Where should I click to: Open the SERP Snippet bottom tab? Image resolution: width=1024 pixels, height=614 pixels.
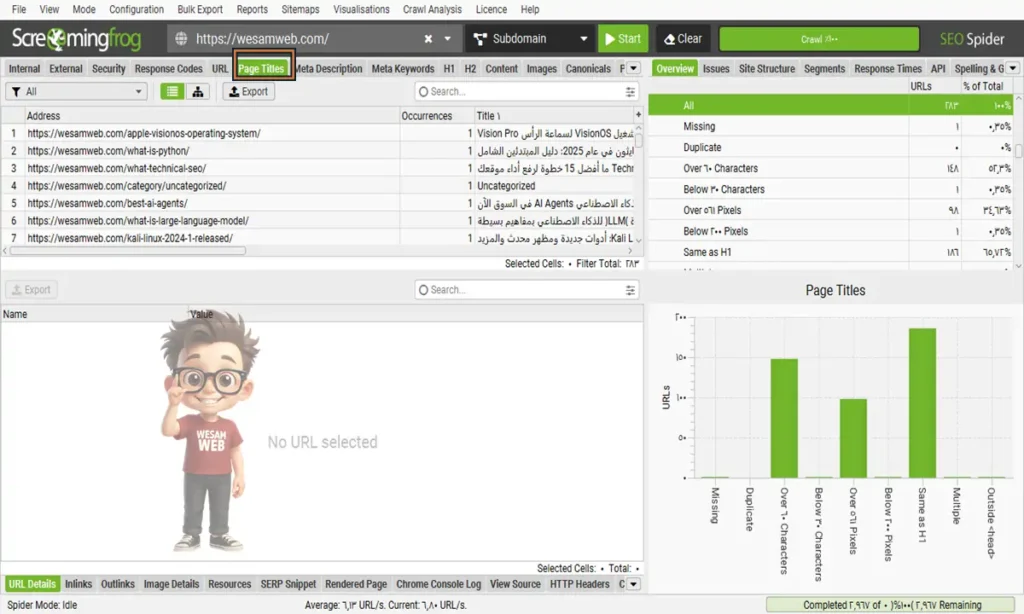coord(288,584)
